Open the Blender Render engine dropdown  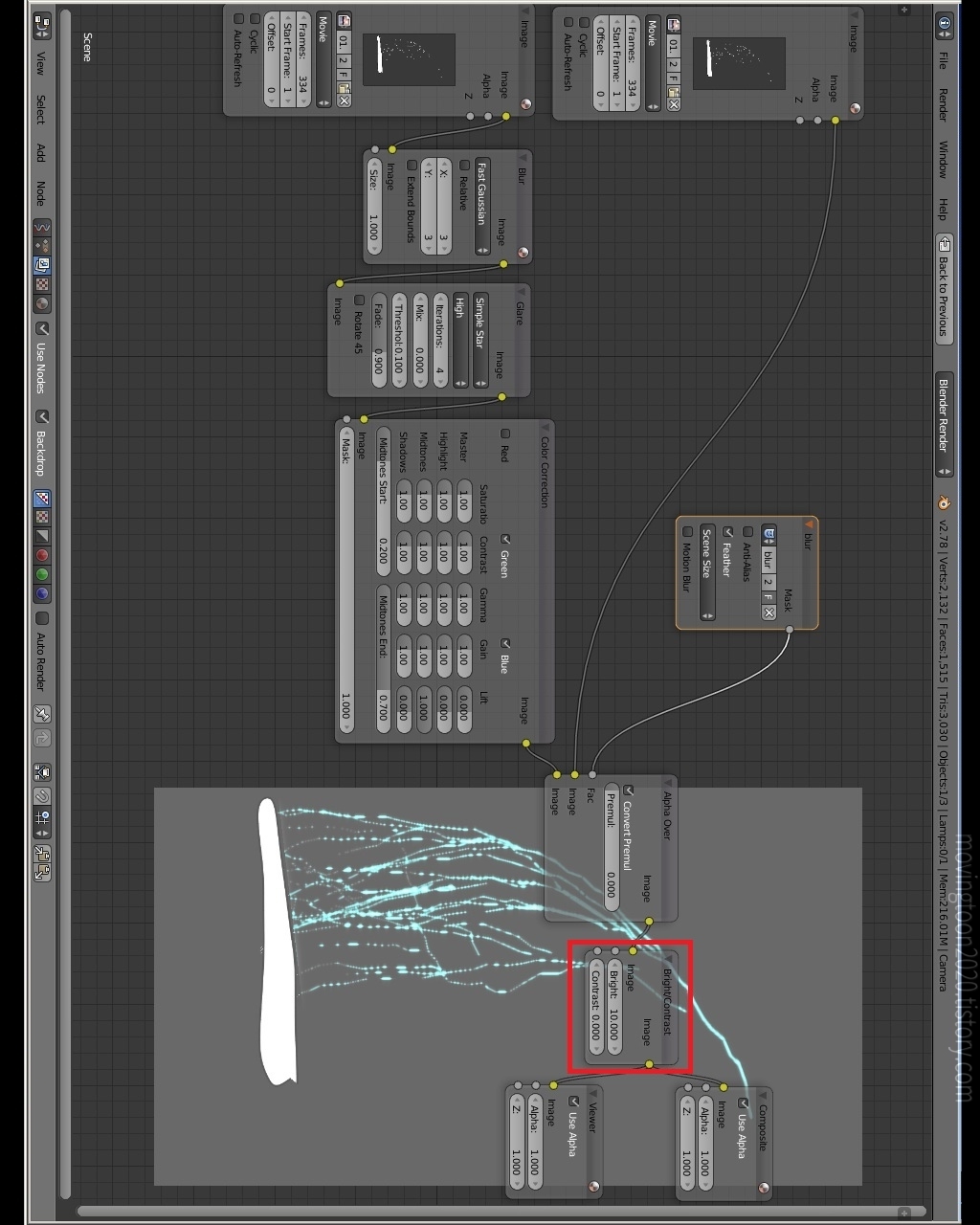945,425
